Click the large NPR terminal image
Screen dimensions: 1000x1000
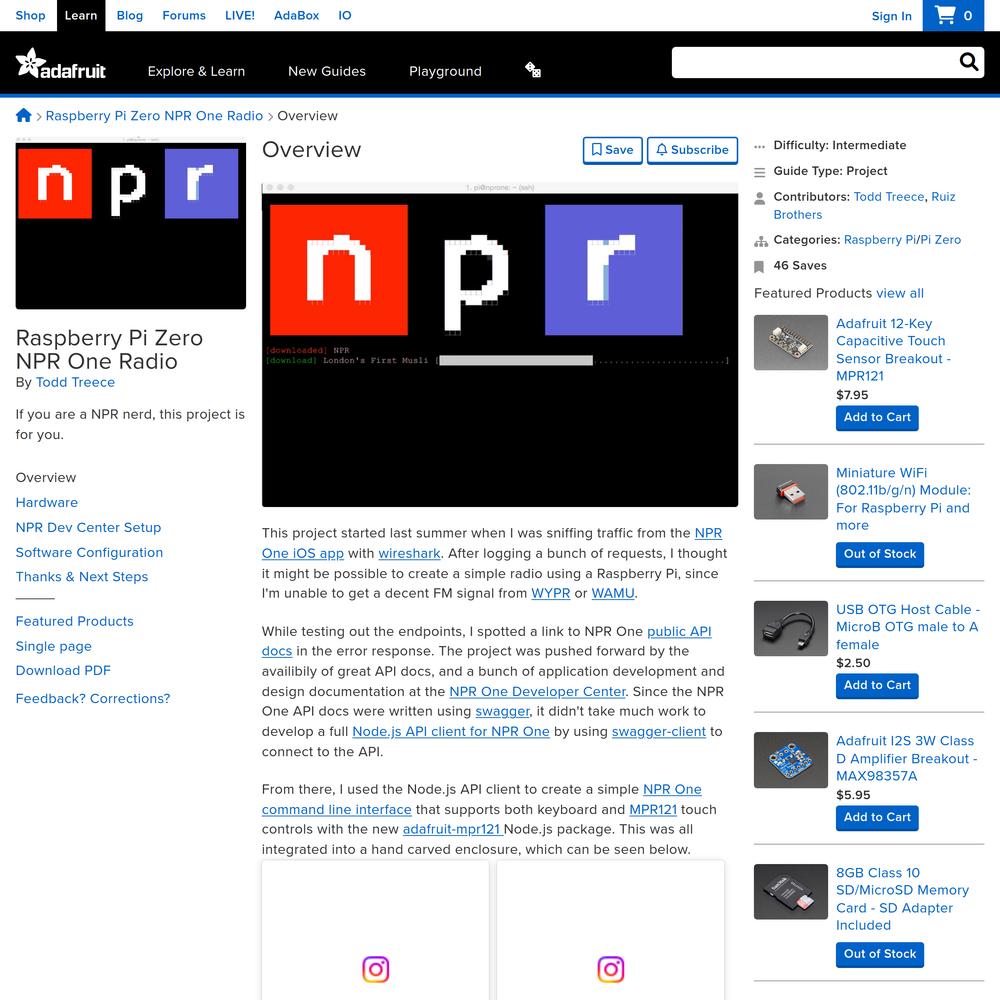(x=499, y=344)
